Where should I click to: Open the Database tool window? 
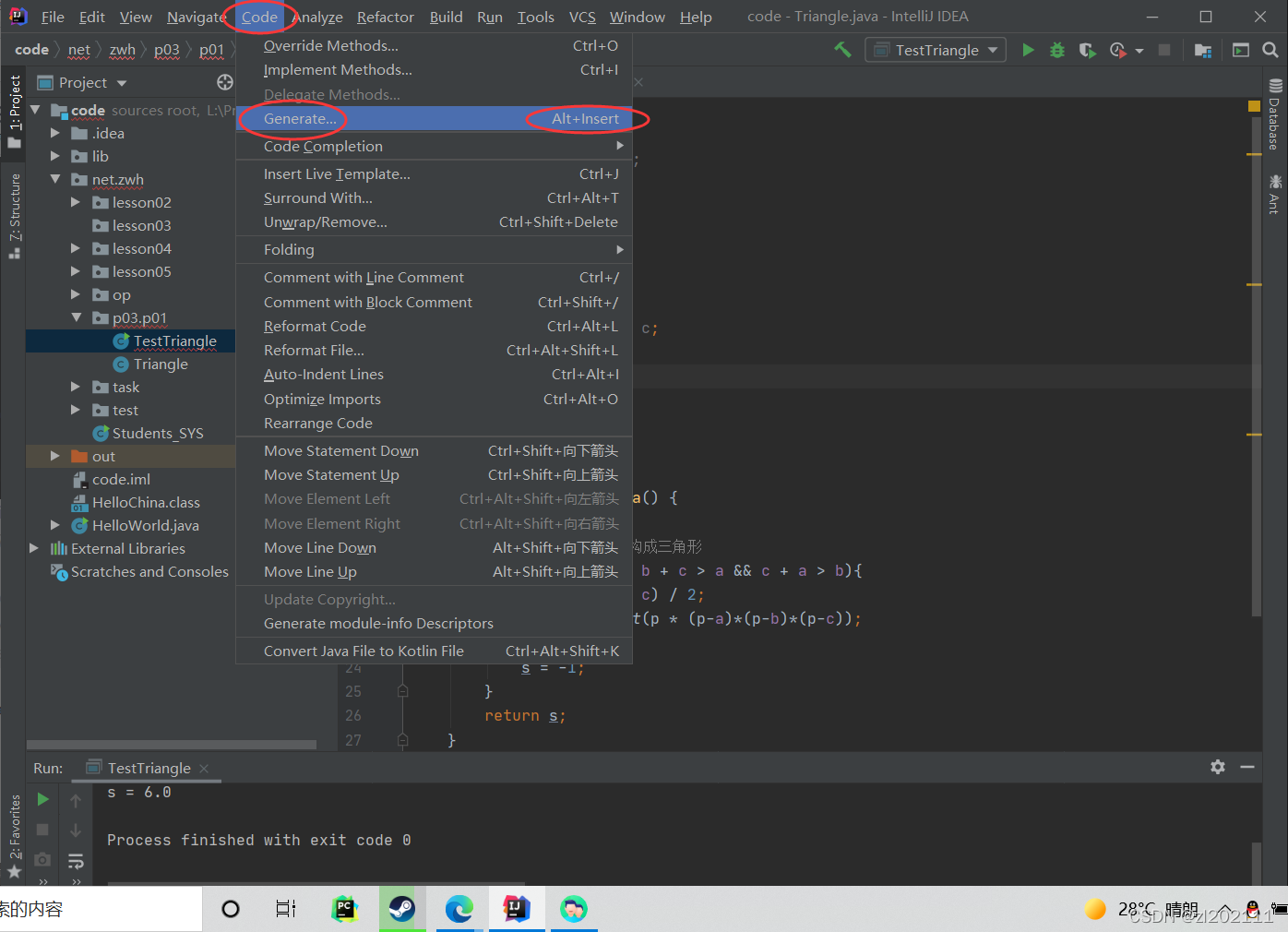[x=1274, y=114]
